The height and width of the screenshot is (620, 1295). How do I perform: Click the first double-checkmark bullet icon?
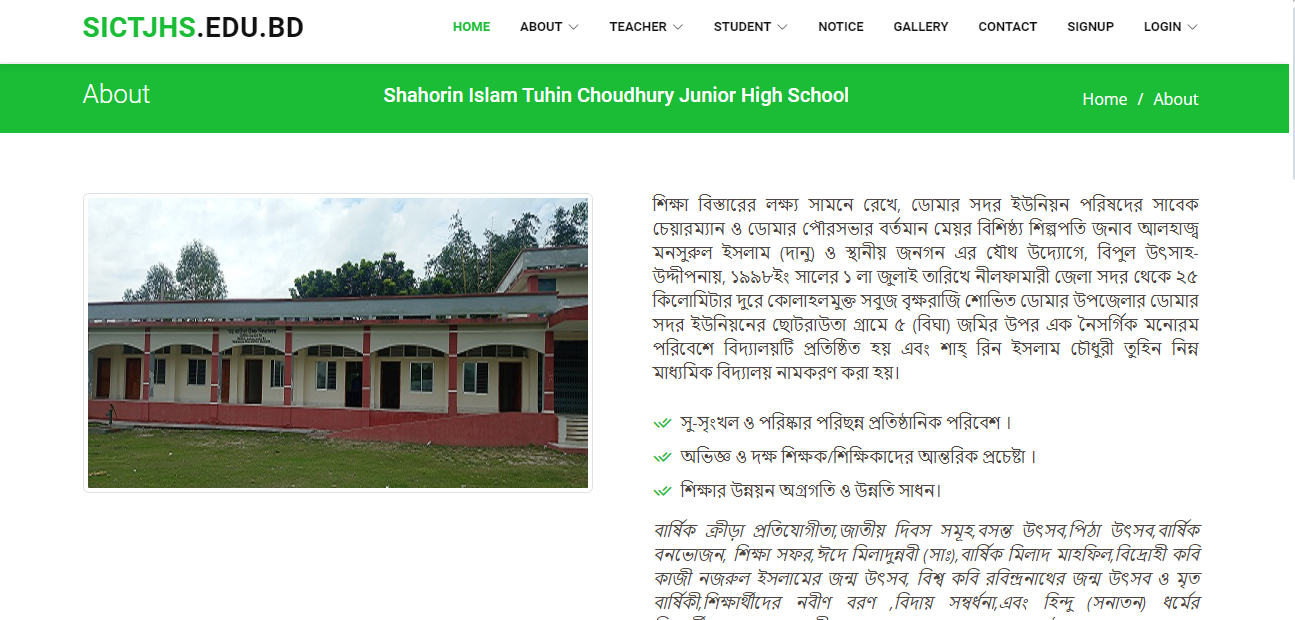click(x=661, y=423)
